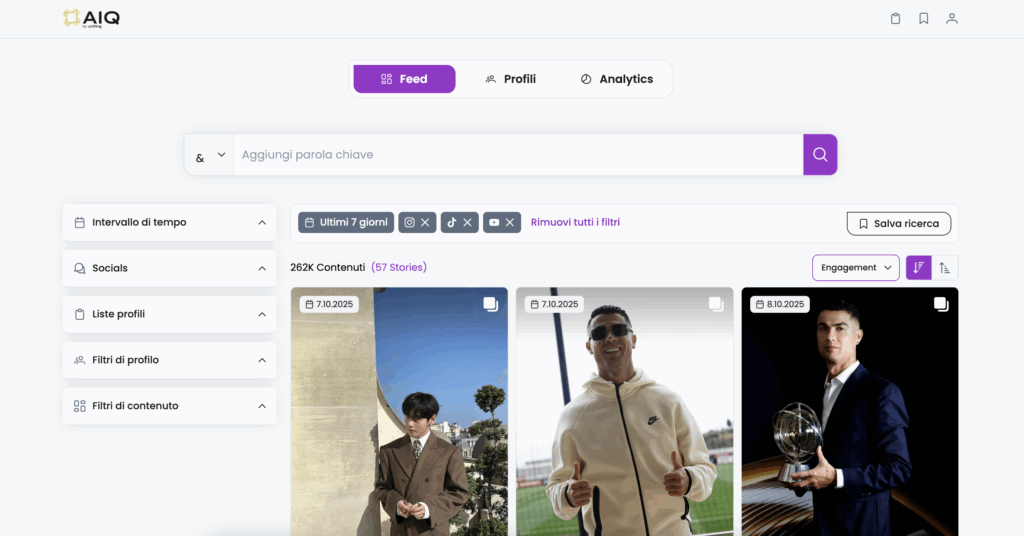Select descending sort order
The image size is (1024, 536).
pyautogui.click(x=918, y=268)
